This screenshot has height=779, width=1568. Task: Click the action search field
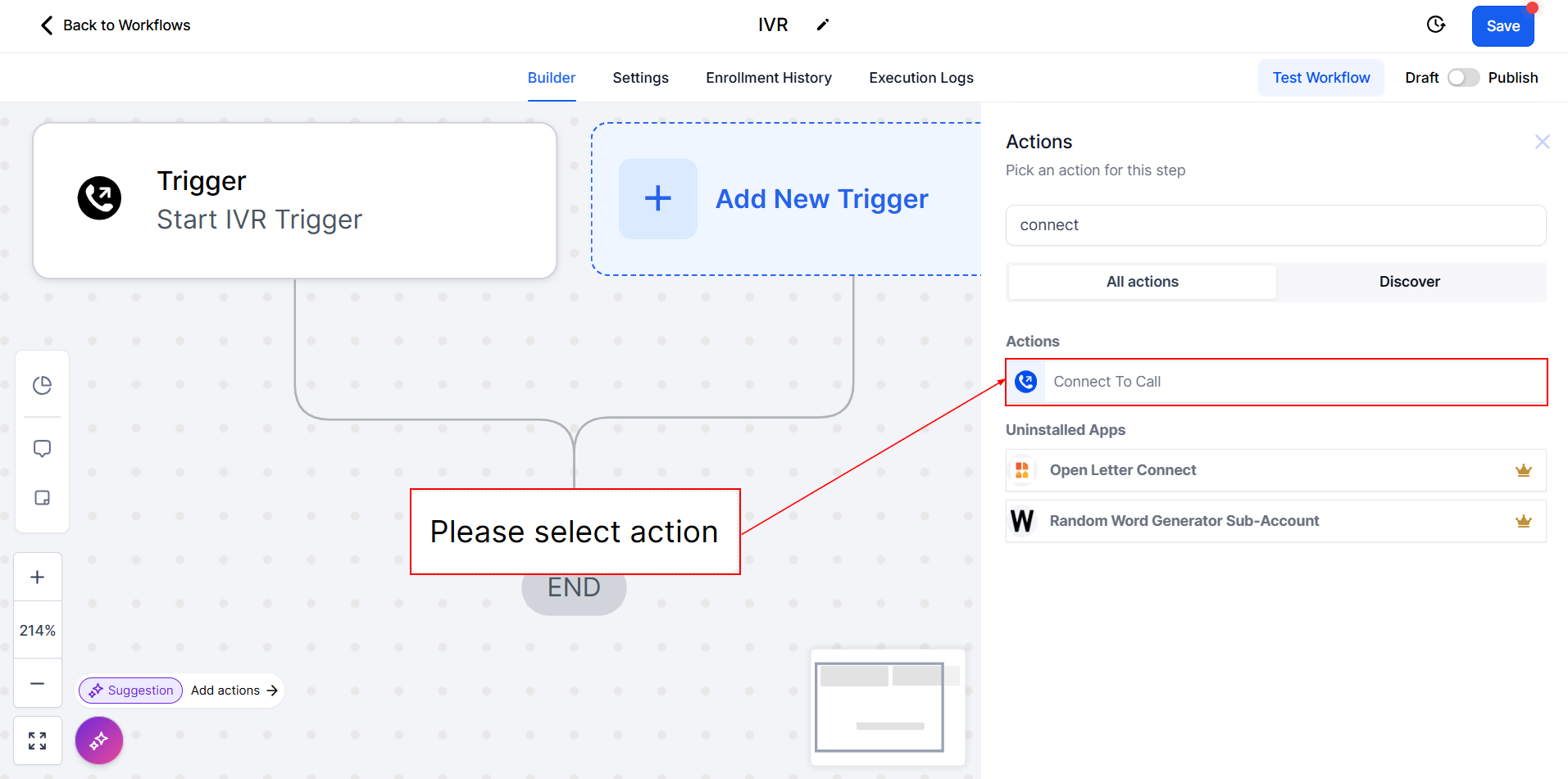point(1275,225)
